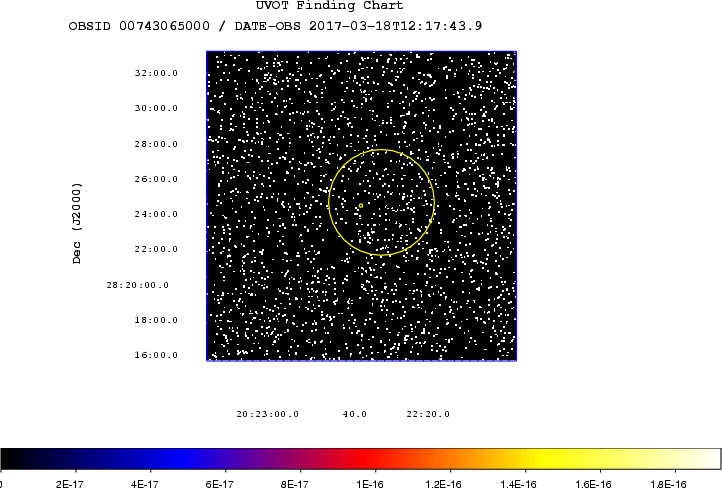
Task: Click the 40.0 right ascension label
Action: coord(355,414)
